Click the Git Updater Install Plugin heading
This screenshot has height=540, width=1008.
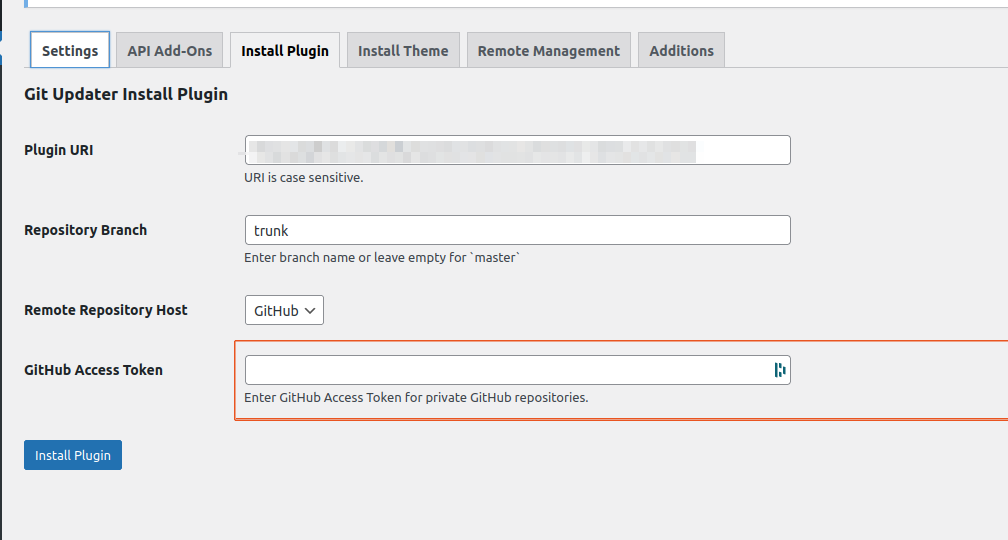pyautogui.click(x=126, y=95)
